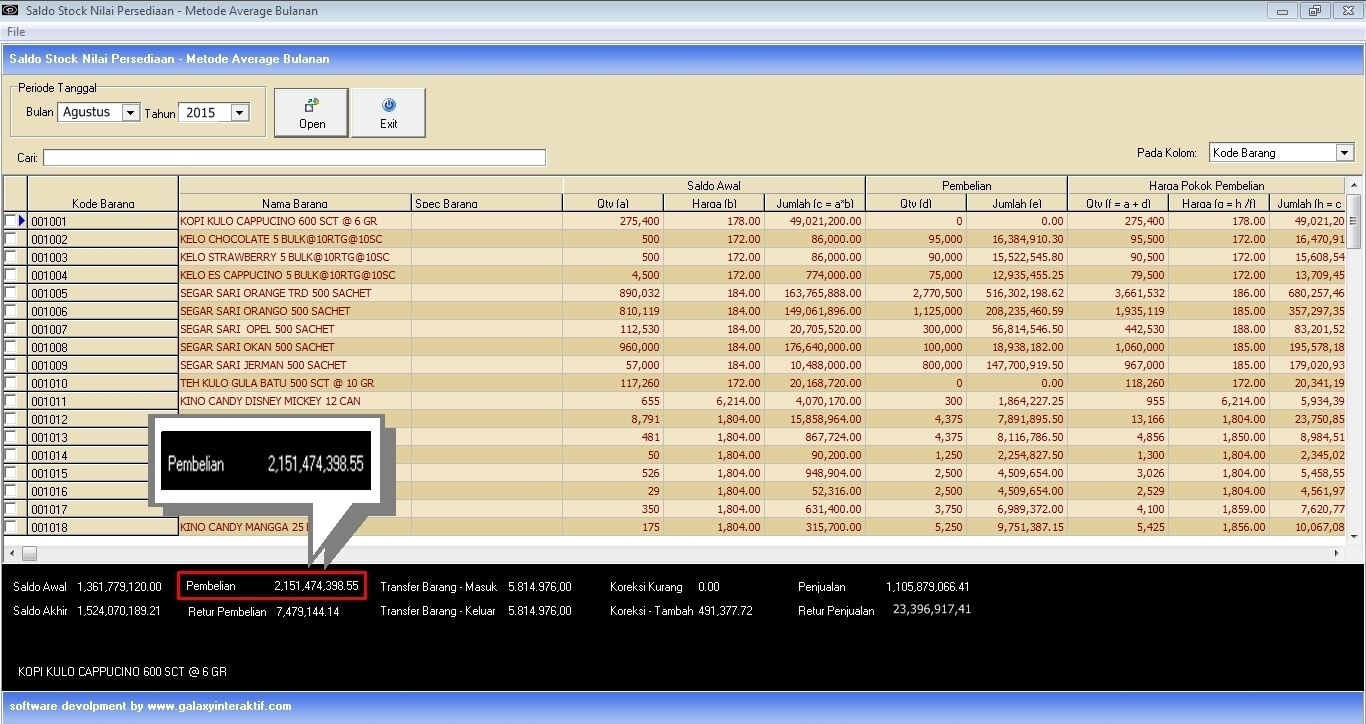This screenshot has height=724, width=1366.
Task: Expand the Pada Kolom combo box
Action: click(1344, 153)
